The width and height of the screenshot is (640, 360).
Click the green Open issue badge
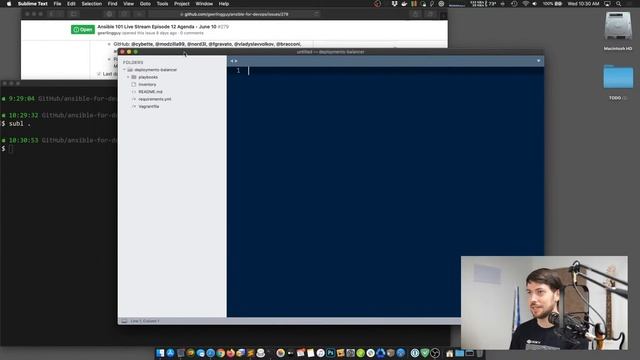tap(83, 29)
